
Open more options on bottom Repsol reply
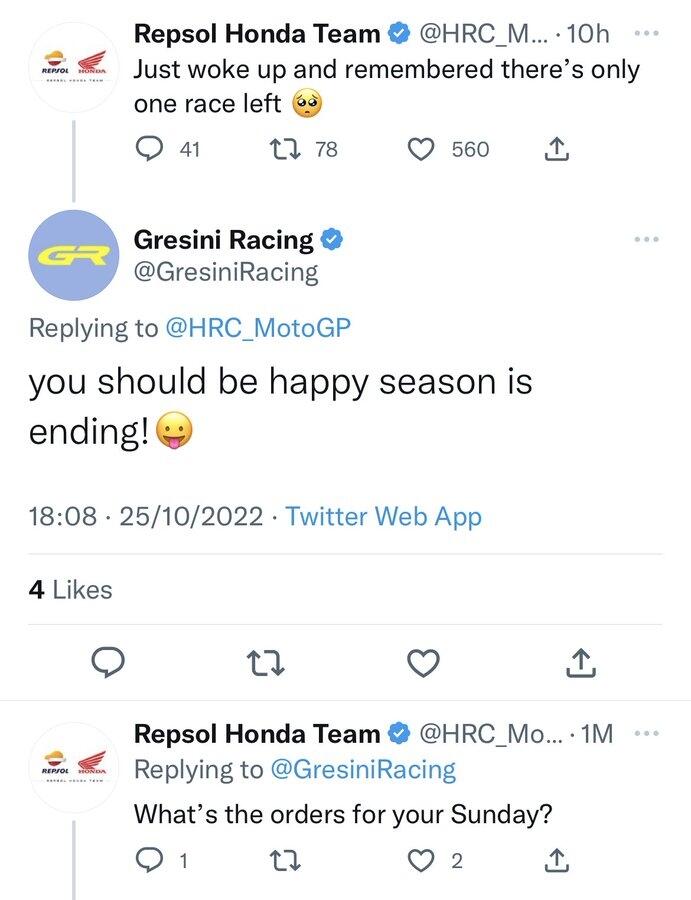[x=647, y=735]
